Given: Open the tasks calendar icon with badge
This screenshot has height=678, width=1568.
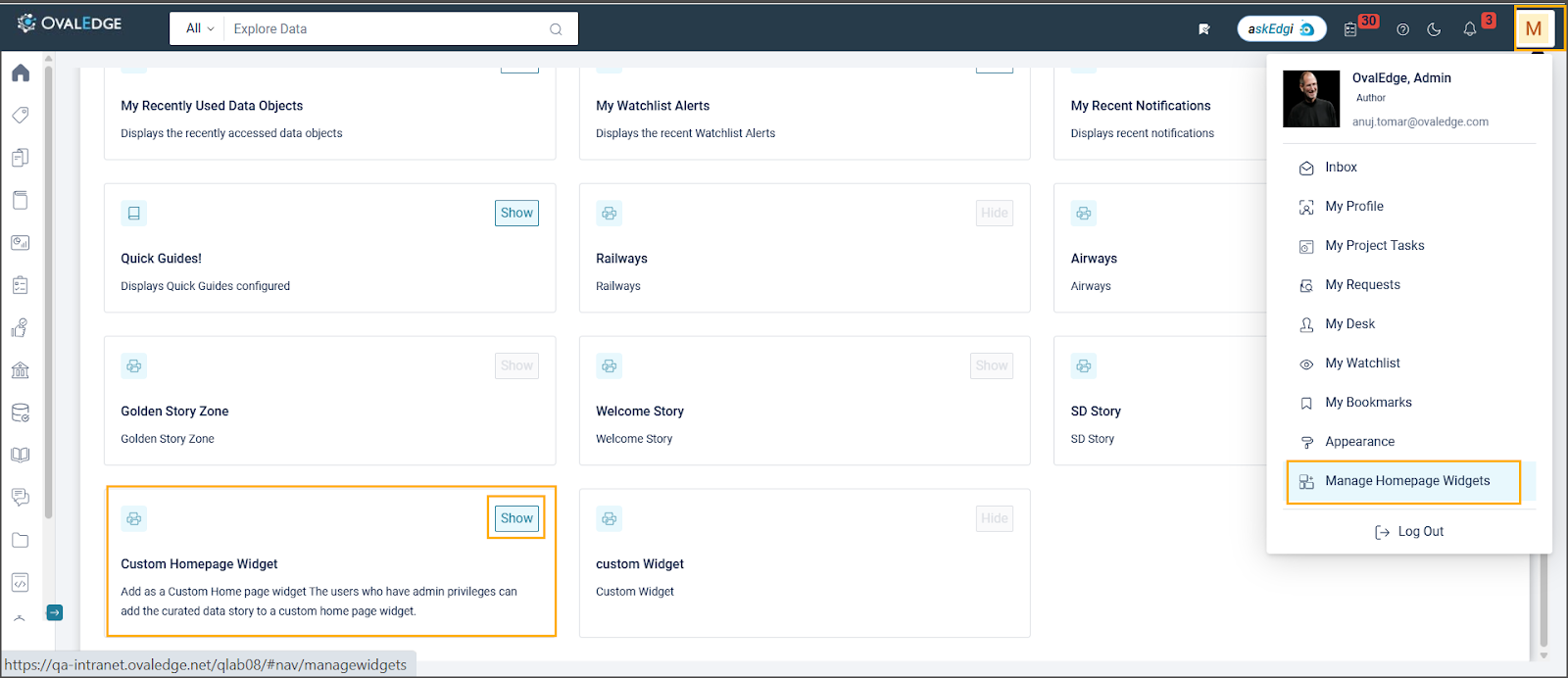Looking at the screenshot, I should coord(1350,29).
